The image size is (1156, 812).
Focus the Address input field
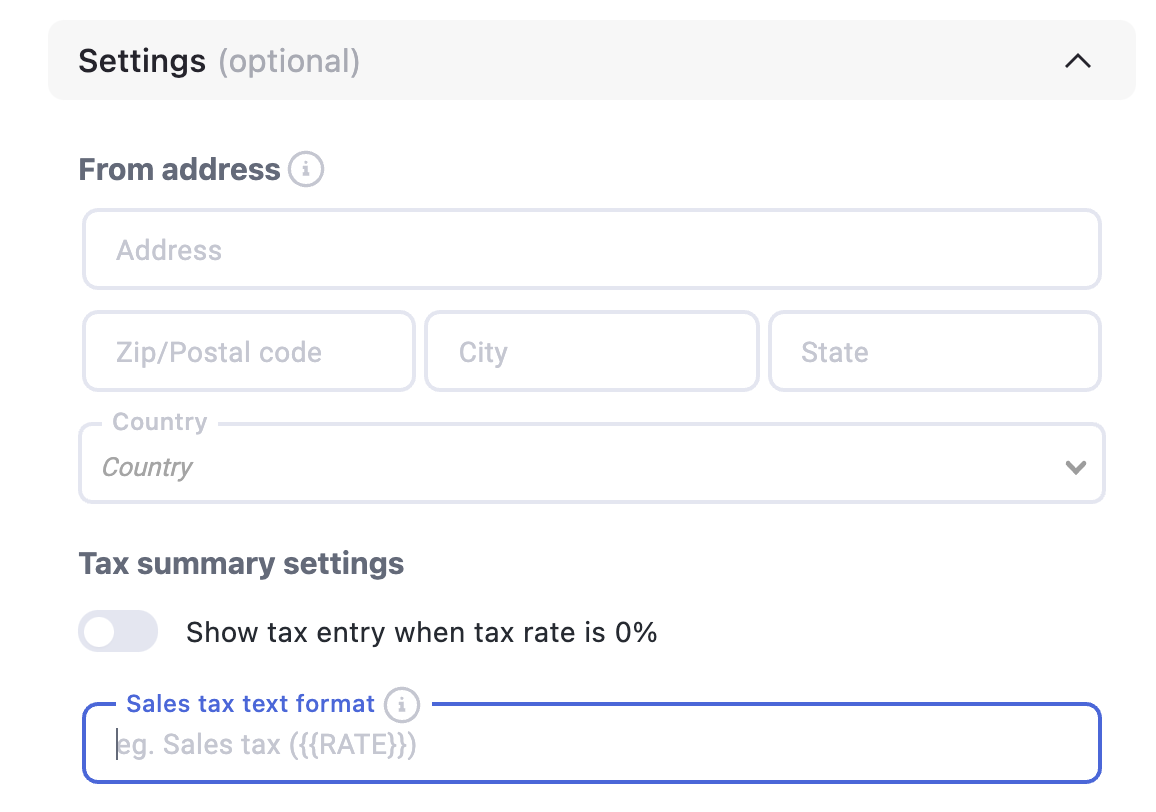(591, 249)
